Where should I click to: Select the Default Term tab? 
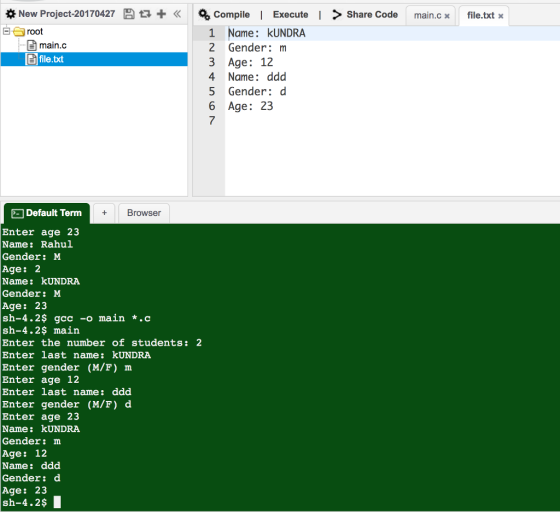point(47,213)
